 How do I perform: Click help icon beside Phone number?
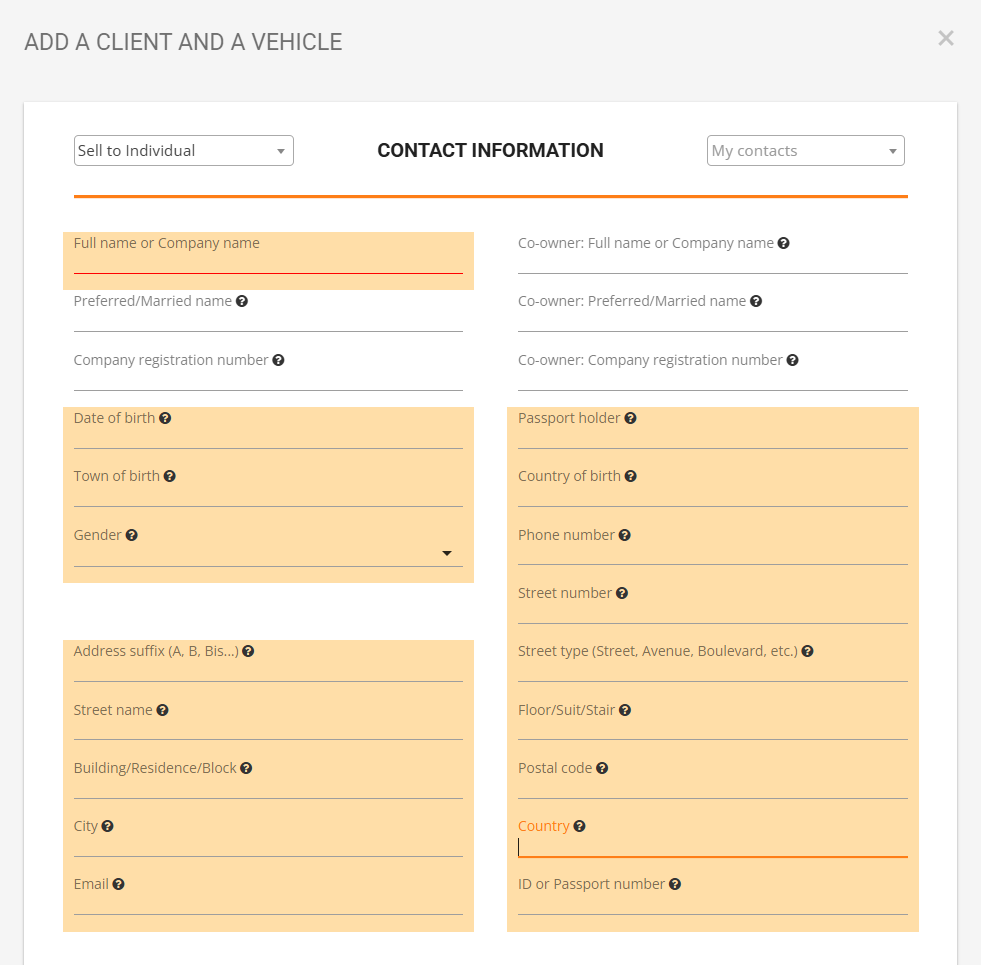(x=625, y=535)
